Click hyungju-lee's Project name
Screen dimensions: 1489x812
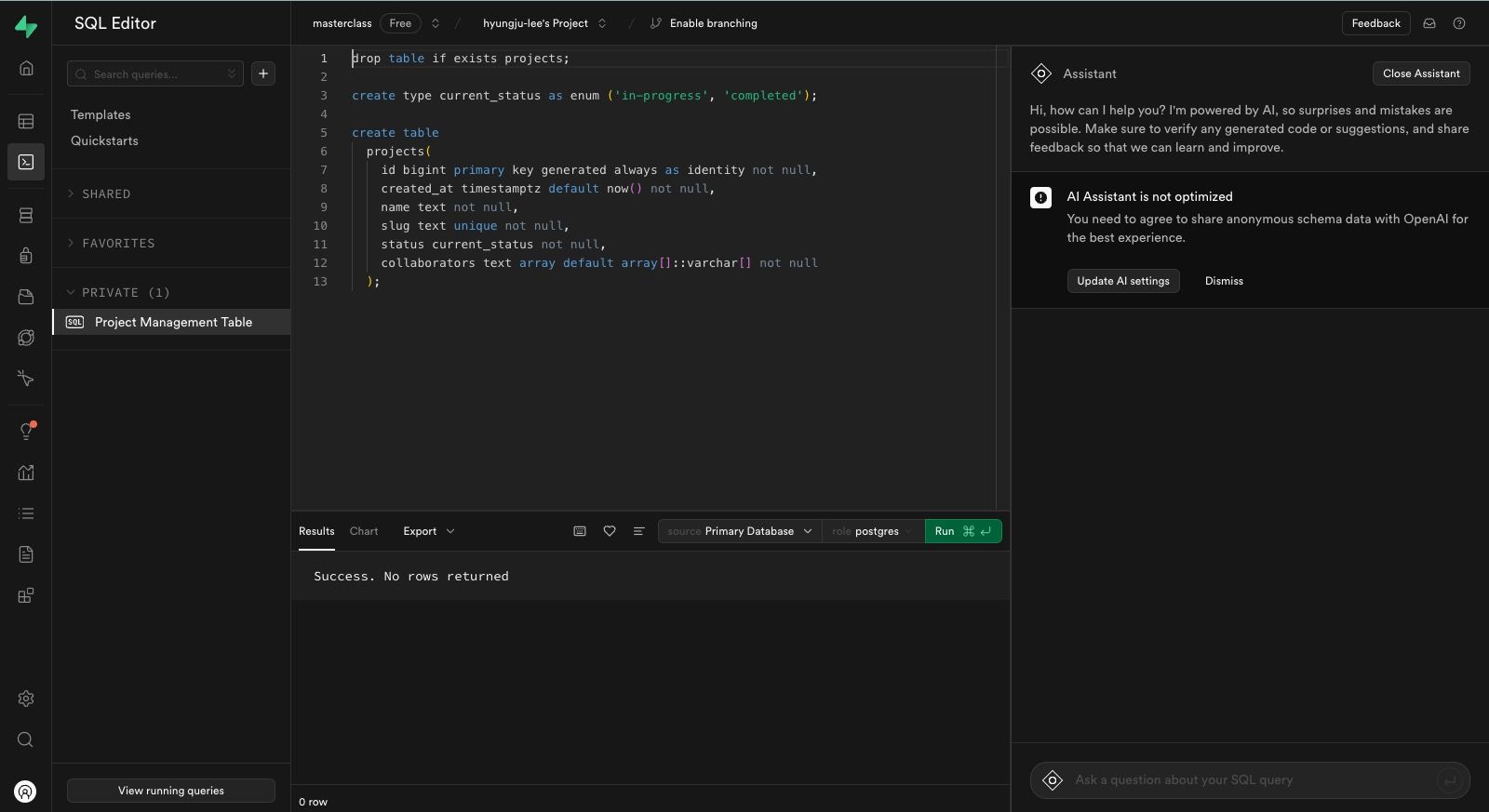pos(535,23)
